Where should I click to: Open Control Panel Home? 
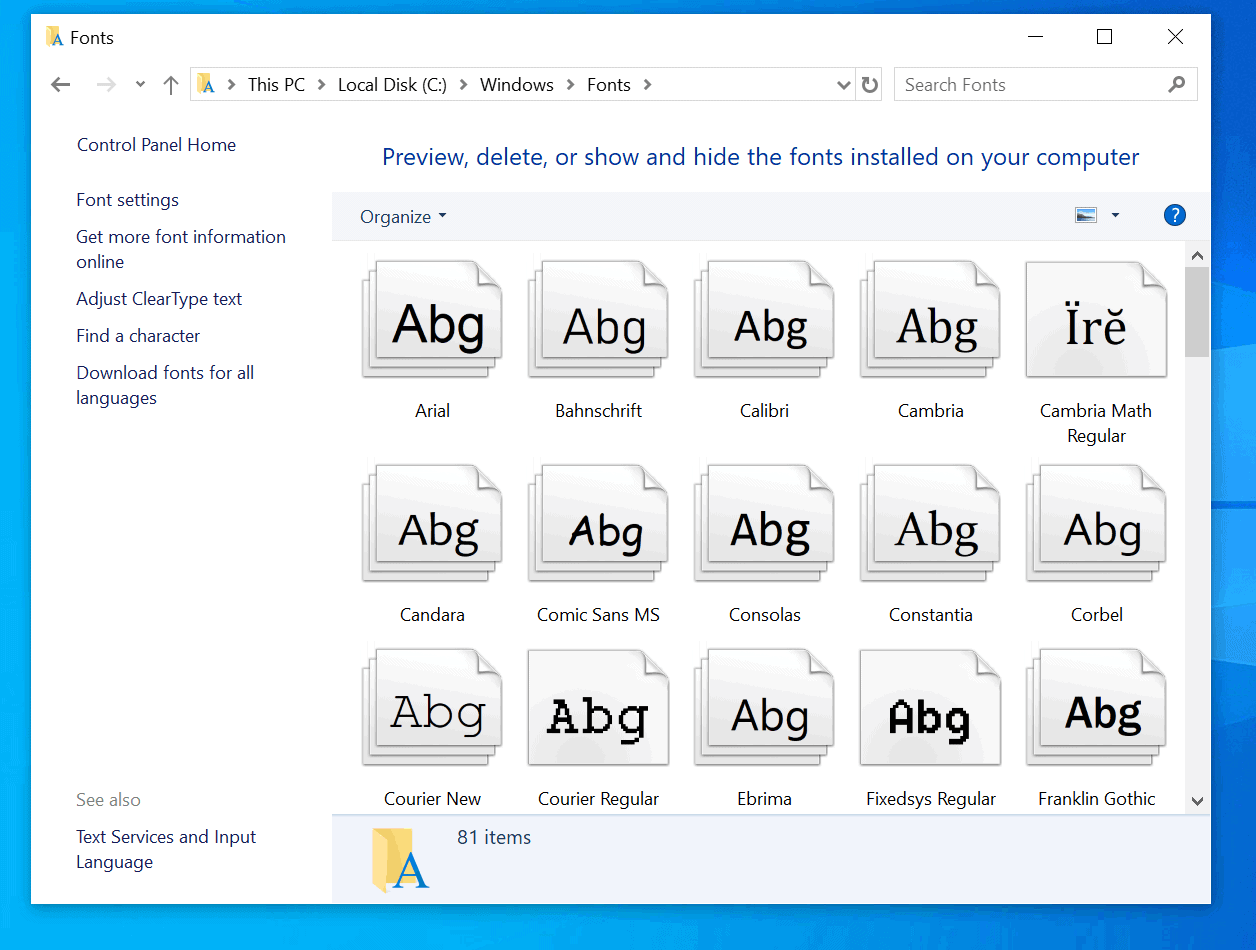pyautogui.click(x=157, y=145)
